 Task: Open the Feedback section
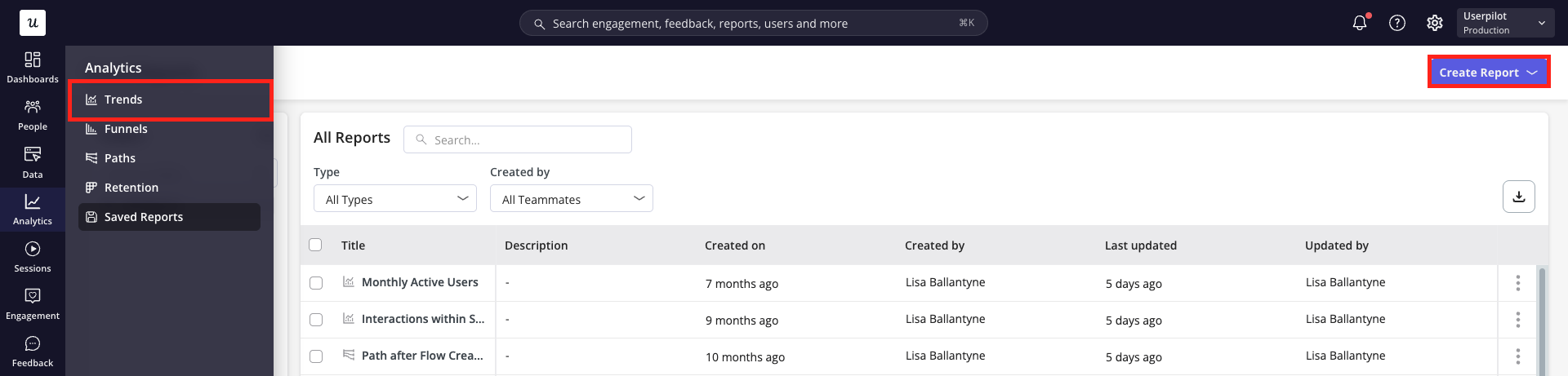point(33,351)
